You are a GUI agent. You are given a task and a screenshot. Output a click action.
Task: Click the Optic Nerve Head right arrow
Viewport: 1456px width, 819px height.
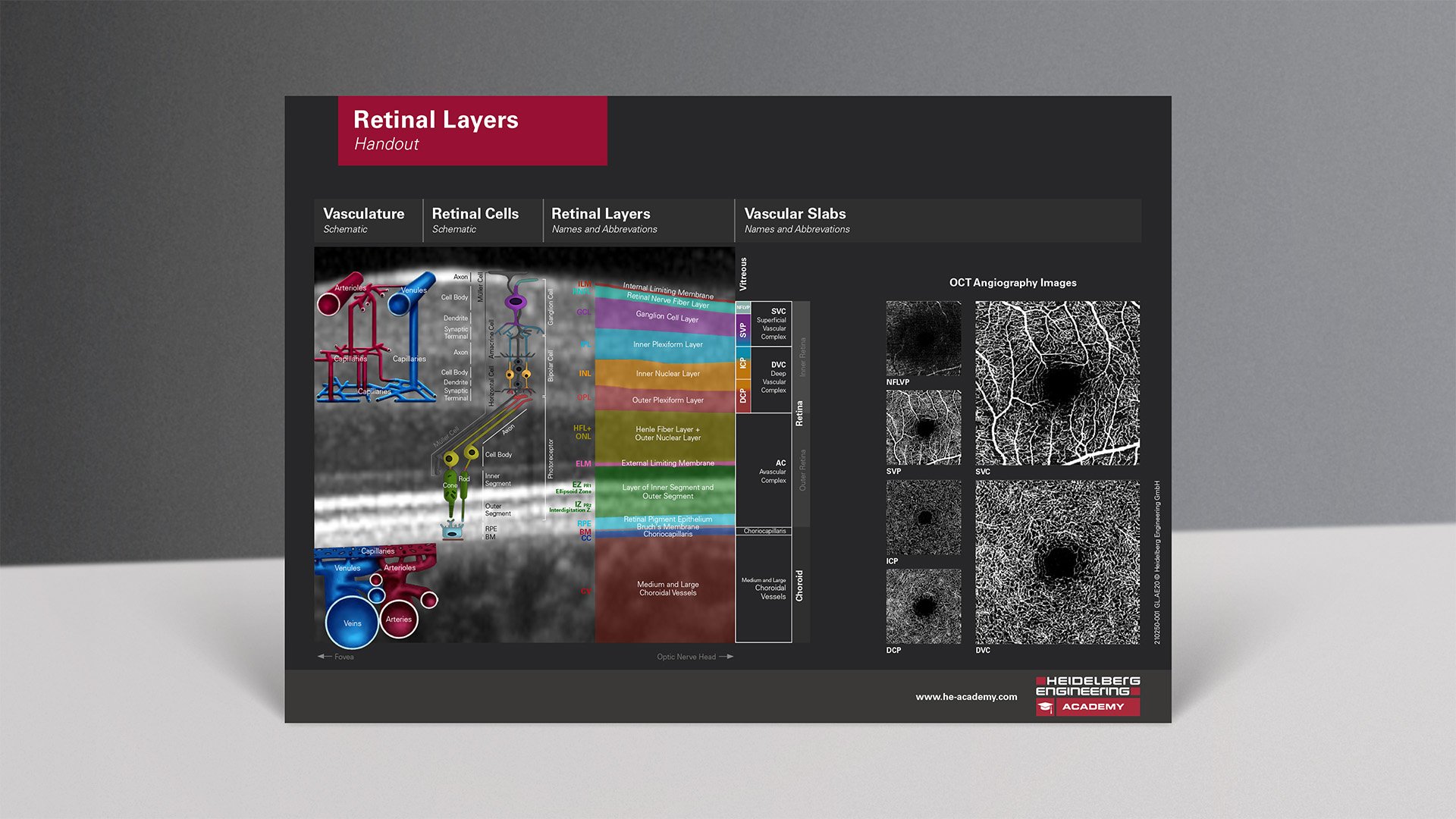click(x=726, y=657)
